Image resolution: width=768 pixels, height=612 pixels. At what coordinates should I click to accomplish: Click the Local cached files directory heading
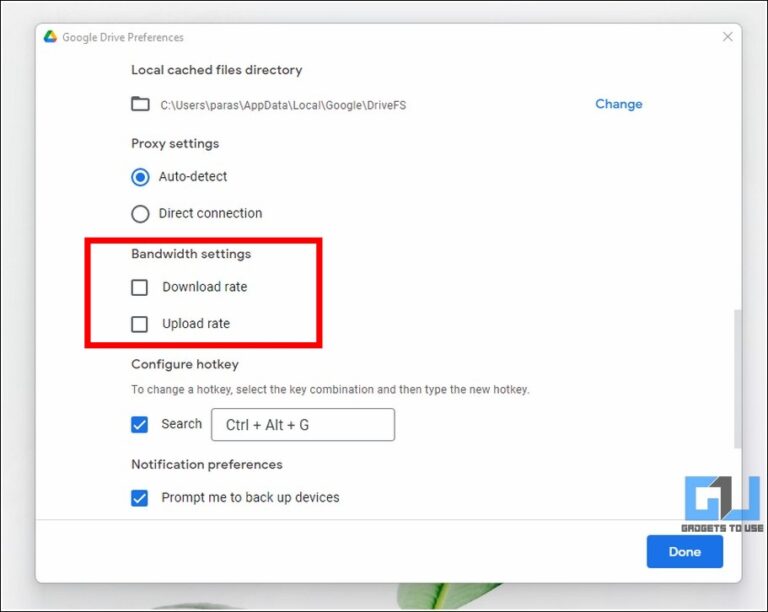216,70
